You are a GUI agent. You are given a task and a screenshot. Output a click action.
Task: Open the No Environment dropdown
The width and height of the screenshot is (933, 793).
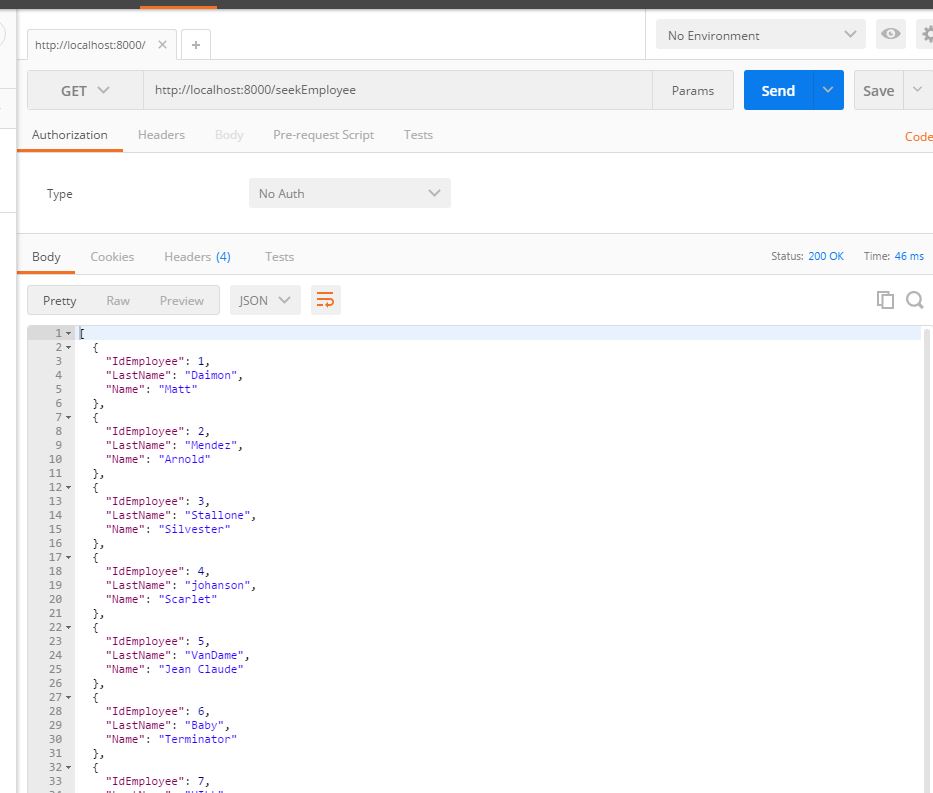click(760, 35)
